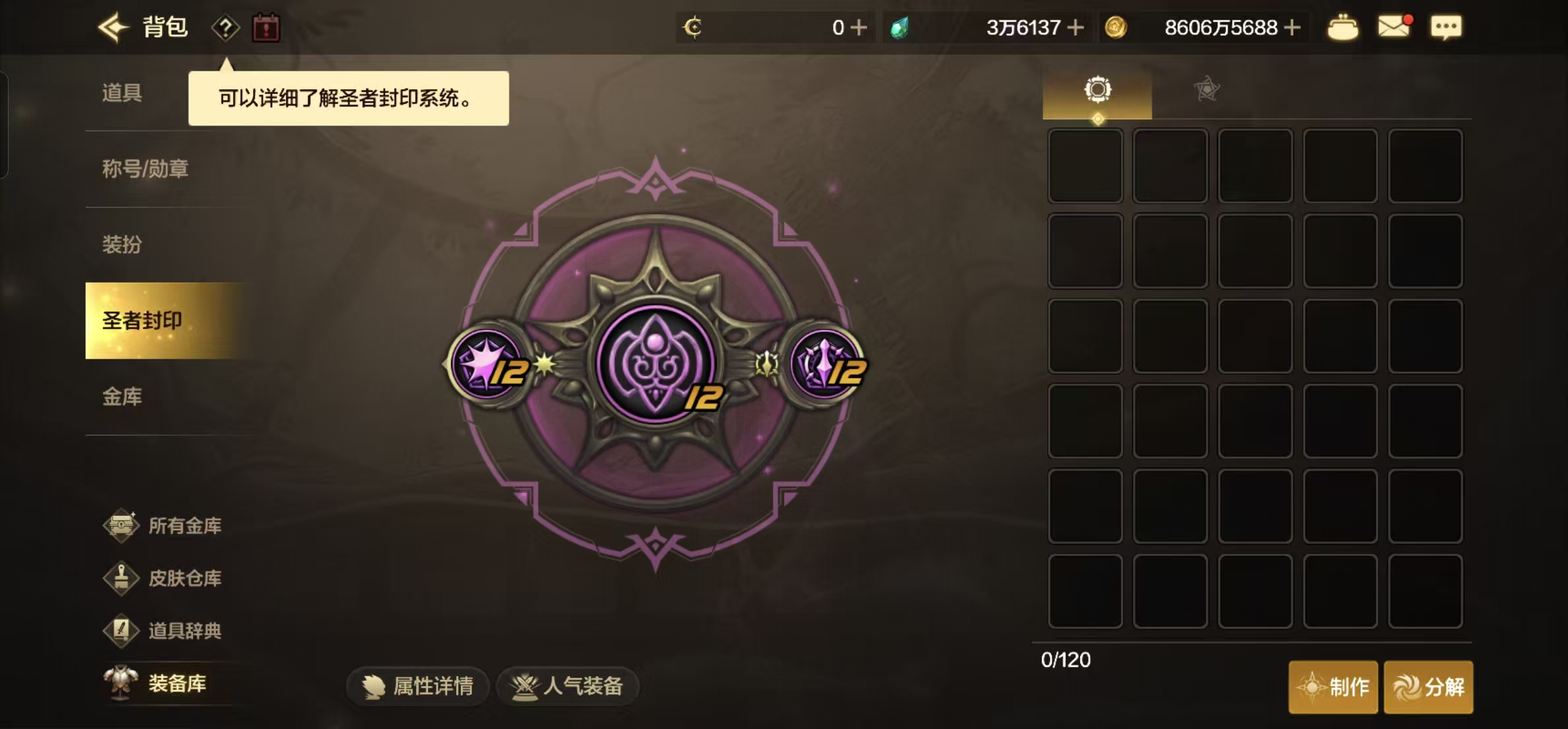The width and height of the screenshot is (1568, 729).
Task: Open the 称号/勋章 menu
Action: pos(145,169)
